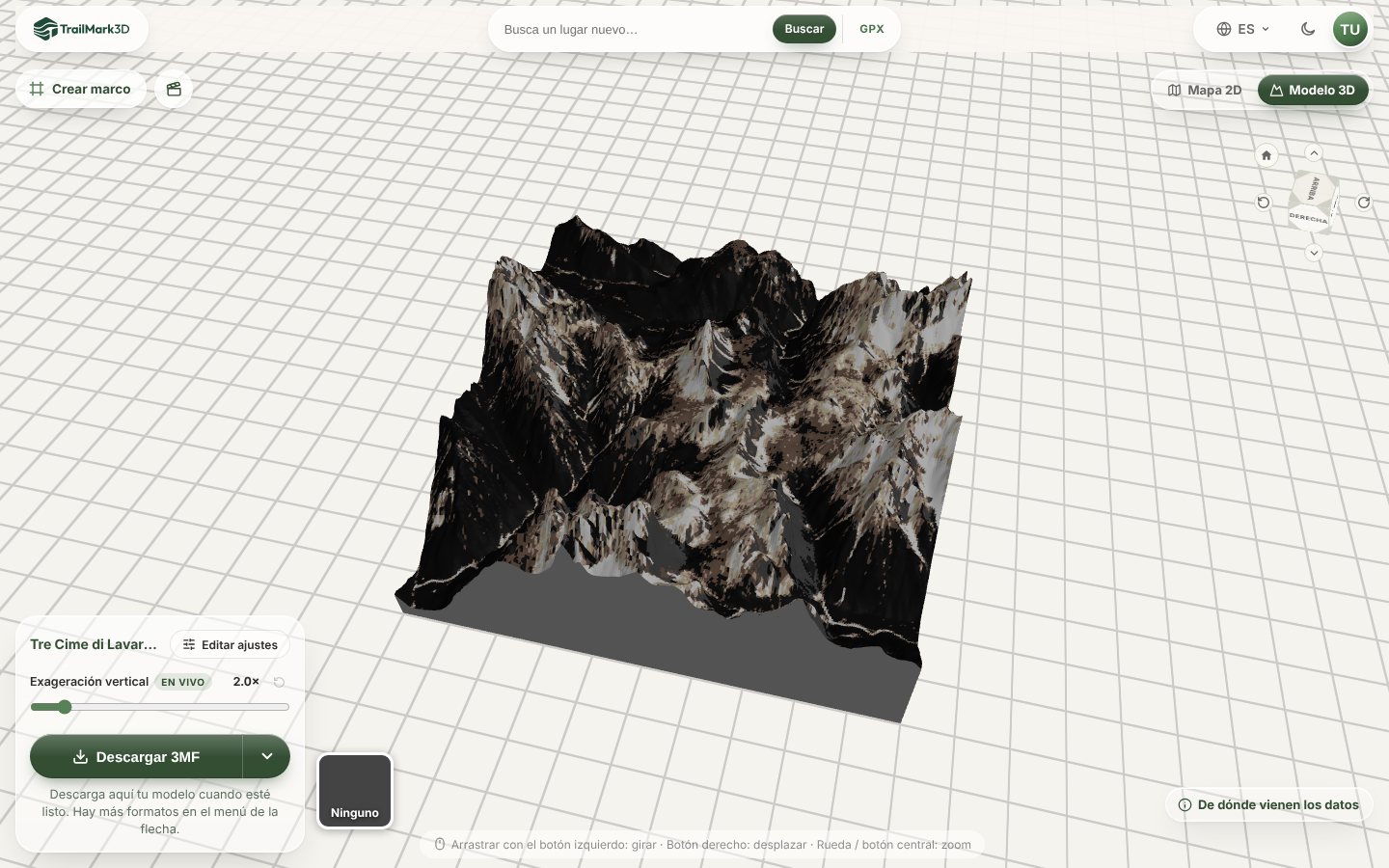Click the 'Descarga aquí tu modelo' hint text
The width and height of the screenshot is (1389, 868).
pyautogui.click(x=160, y=811)
